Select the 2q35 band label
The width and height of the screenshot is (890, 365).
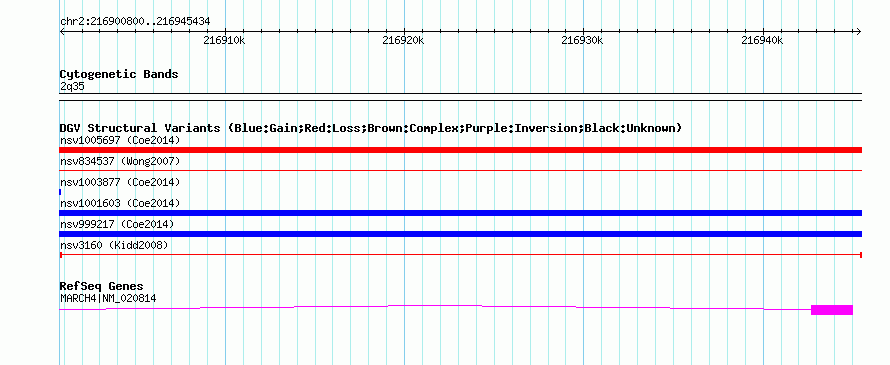point(73,87)
